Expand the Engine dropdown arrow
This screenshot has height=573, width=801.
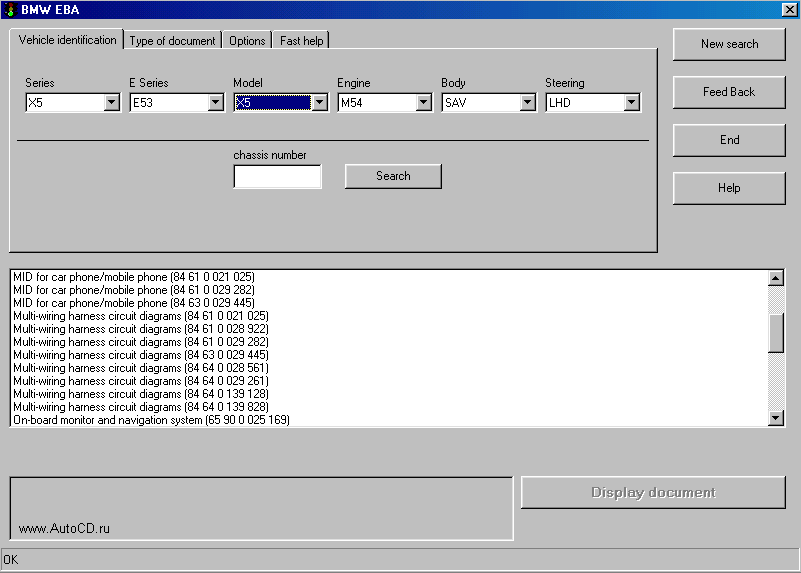point(423,103)
